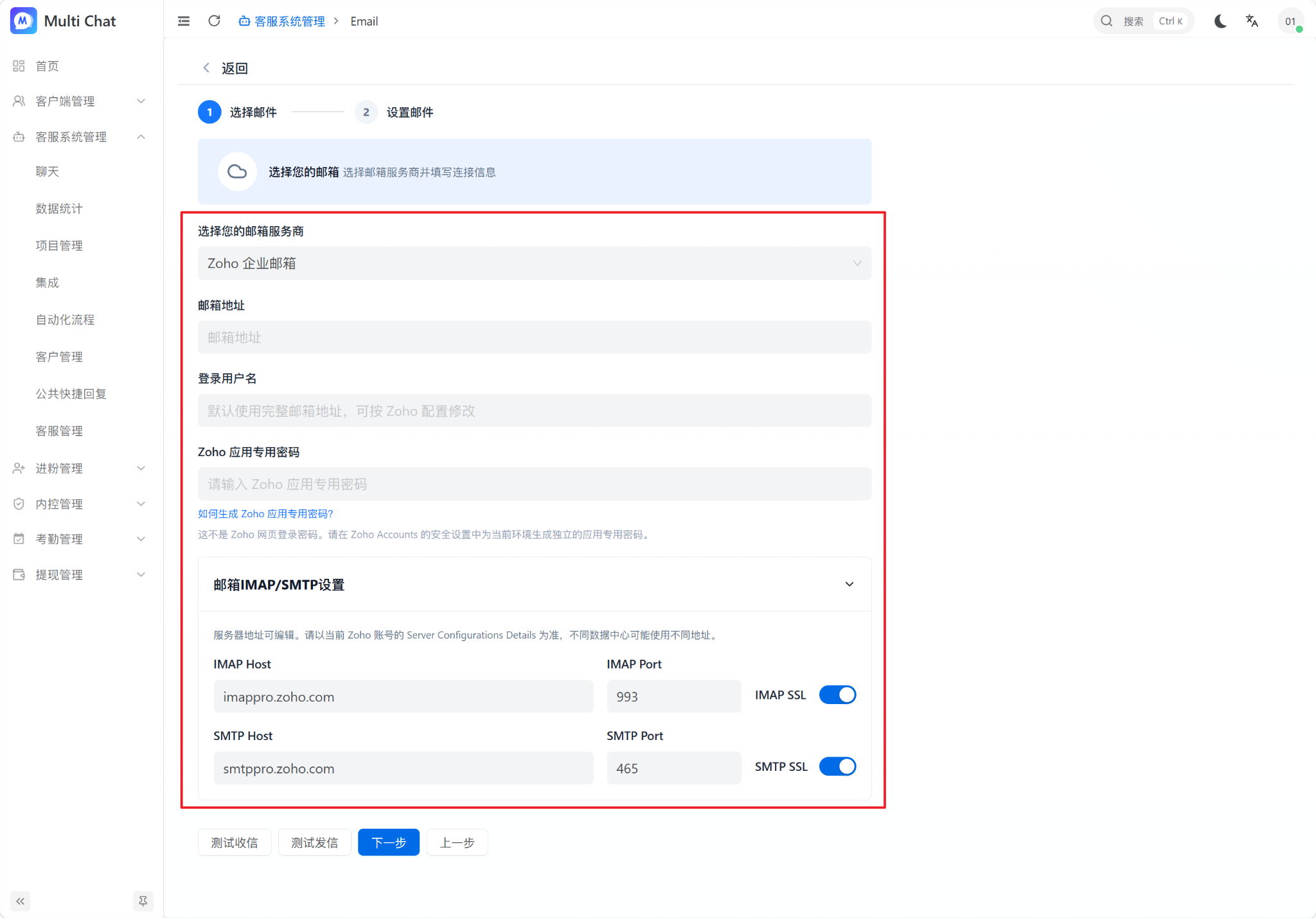This screenshot has width=1316, height=918.
Task: Open the Zoho 企业邮箱 provider dropdown
Action: tap(535, 263)
